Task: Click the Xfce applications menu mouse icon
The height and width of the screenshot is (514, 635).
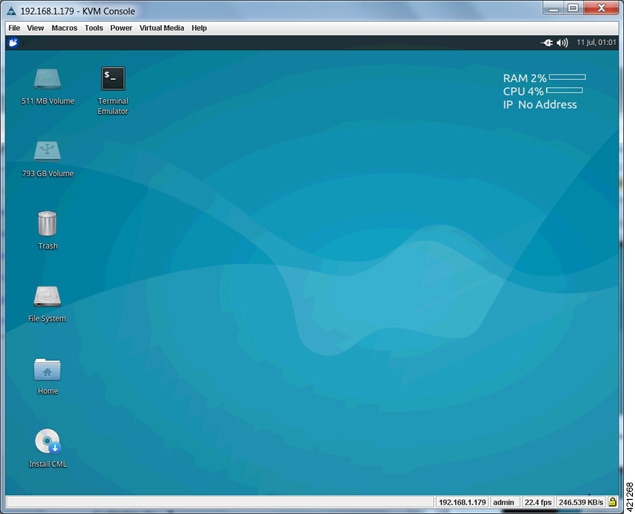Action: click(x=13, y=42)
